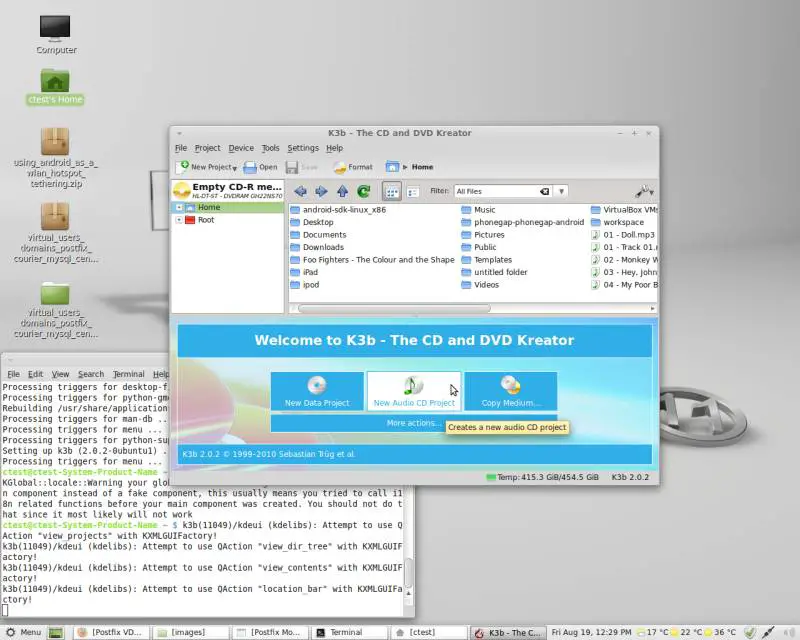Viewport: 800px width, 640px height.
Task: Click the show desktop icon beside Menu
Action: [x=56, y=632]
